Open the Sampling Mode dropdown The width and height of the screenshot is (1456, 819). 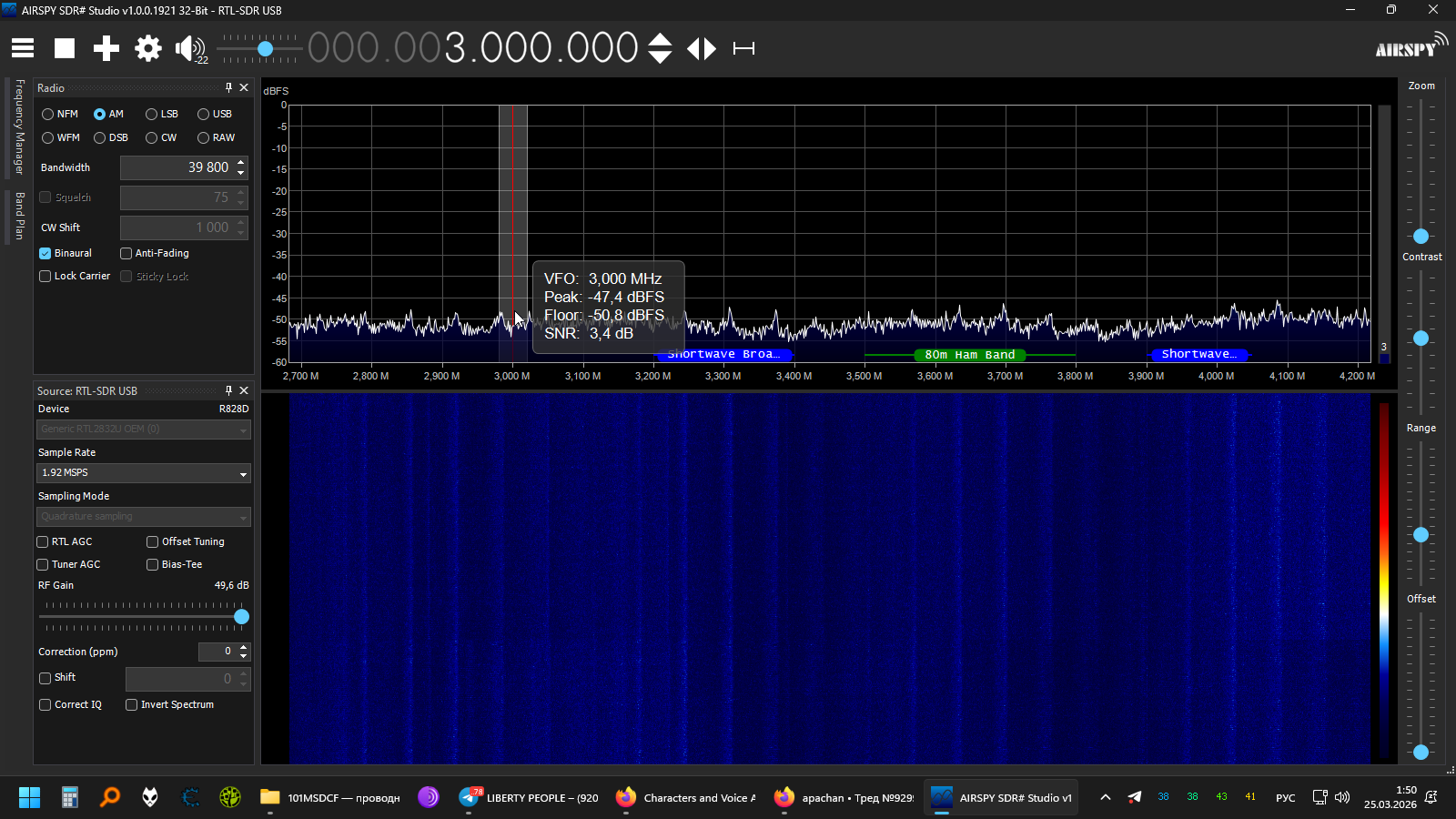(x=144, y=517)
